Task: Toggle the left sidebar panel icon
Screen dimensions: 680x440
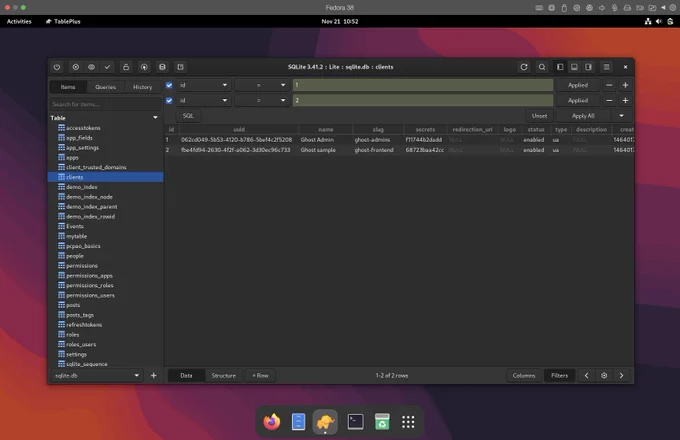Action: (x=560, y=67)
